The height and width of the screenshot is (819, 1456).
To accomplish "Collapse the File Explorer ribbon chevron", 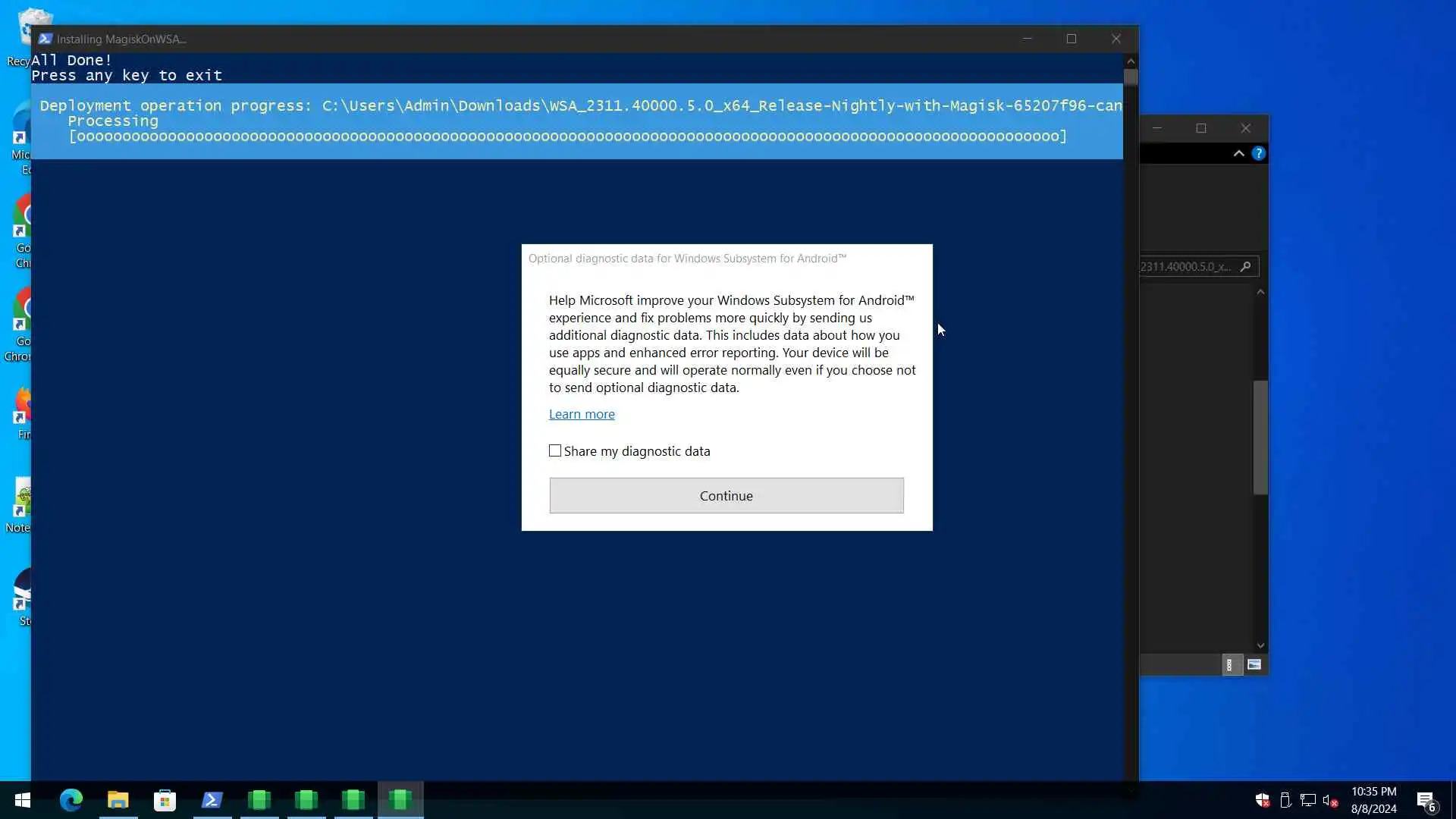I will click(x=1238, y=153).
